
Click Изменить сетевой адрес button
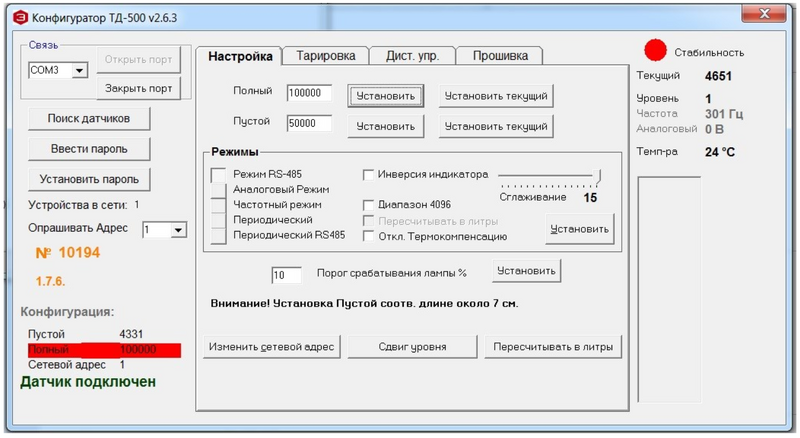(x=271, y=347)
